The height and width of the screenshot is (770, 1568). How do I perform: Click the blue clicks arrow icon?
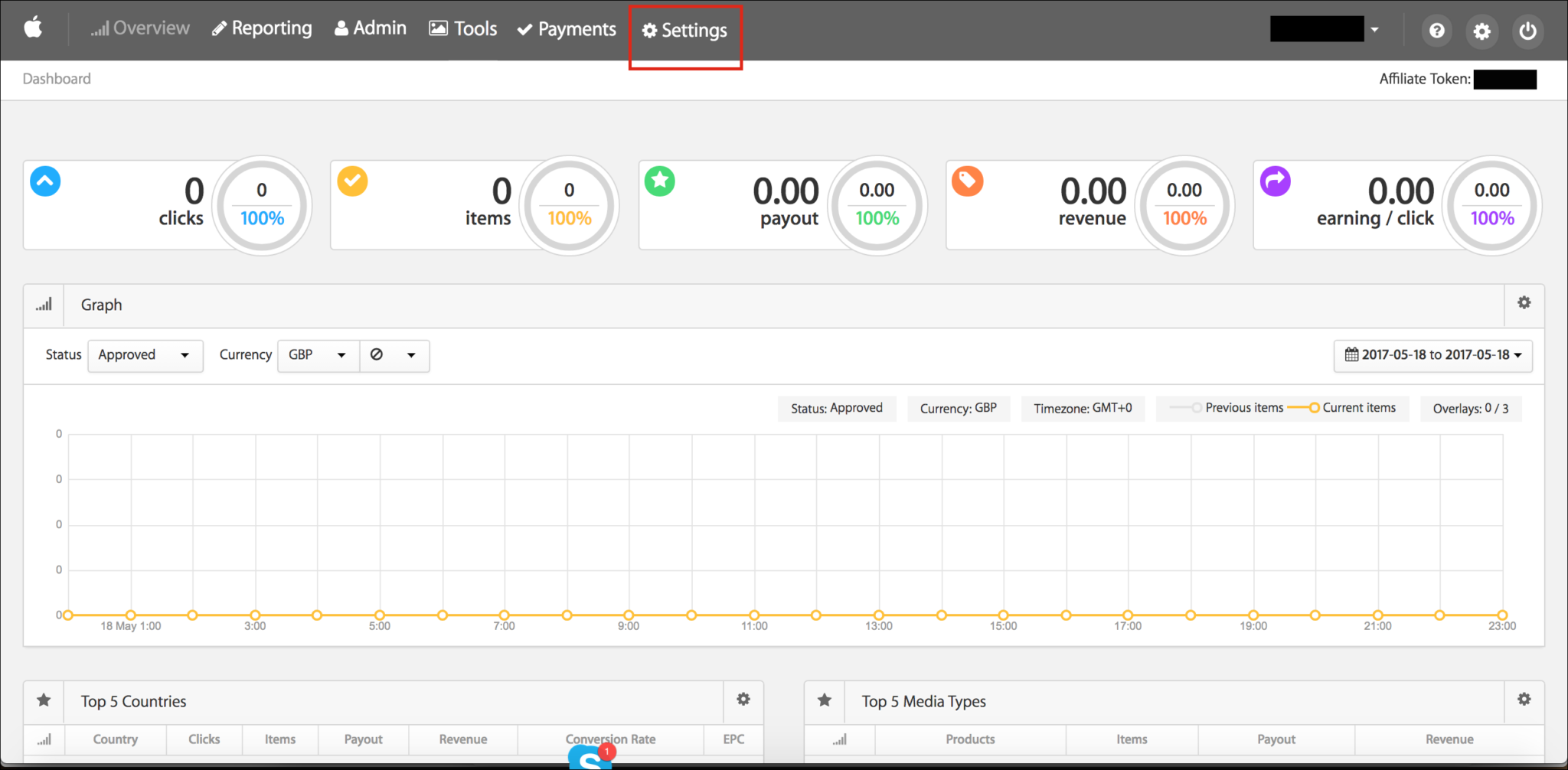click(45, 181)
